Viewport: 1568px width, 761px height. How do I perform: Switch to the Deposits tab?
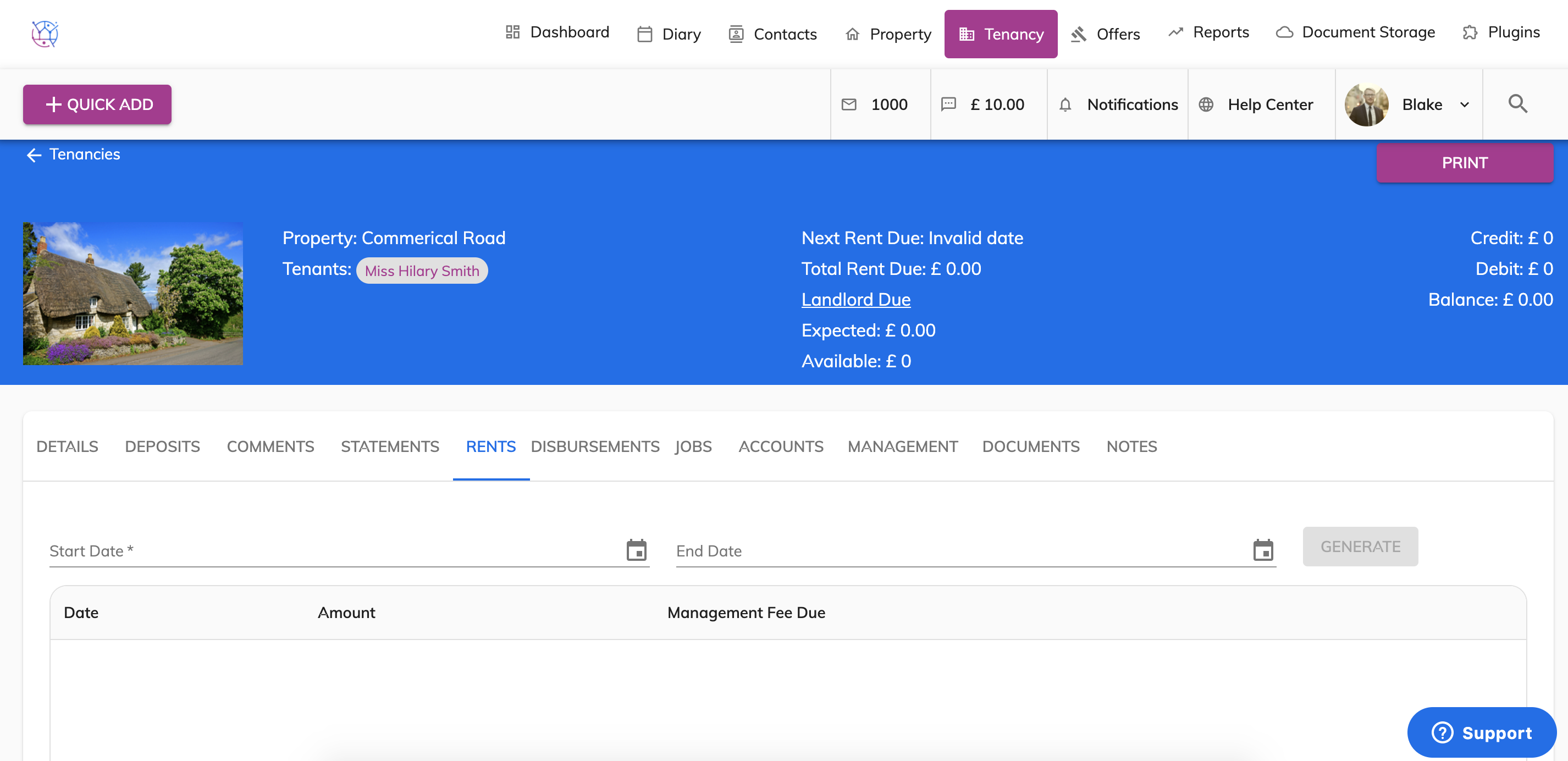tap(162, 446)
